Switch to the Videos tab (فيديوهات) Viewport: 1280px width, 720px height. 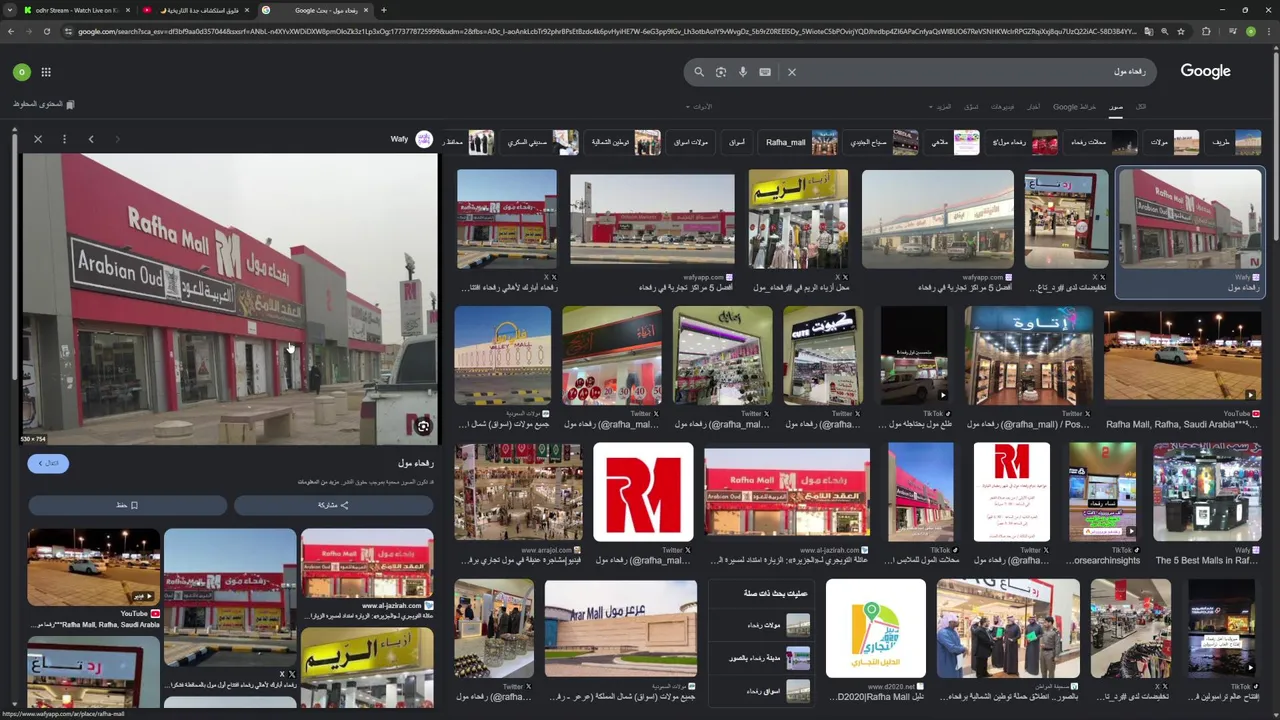[1002, 107]
